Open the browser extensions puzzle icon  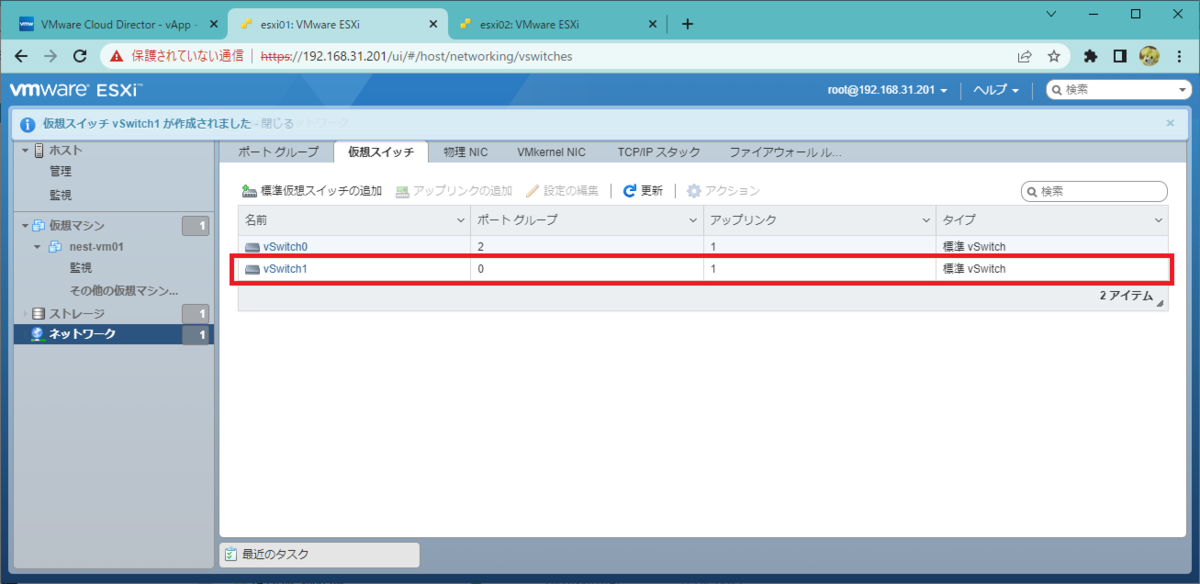coord(1091,56)
